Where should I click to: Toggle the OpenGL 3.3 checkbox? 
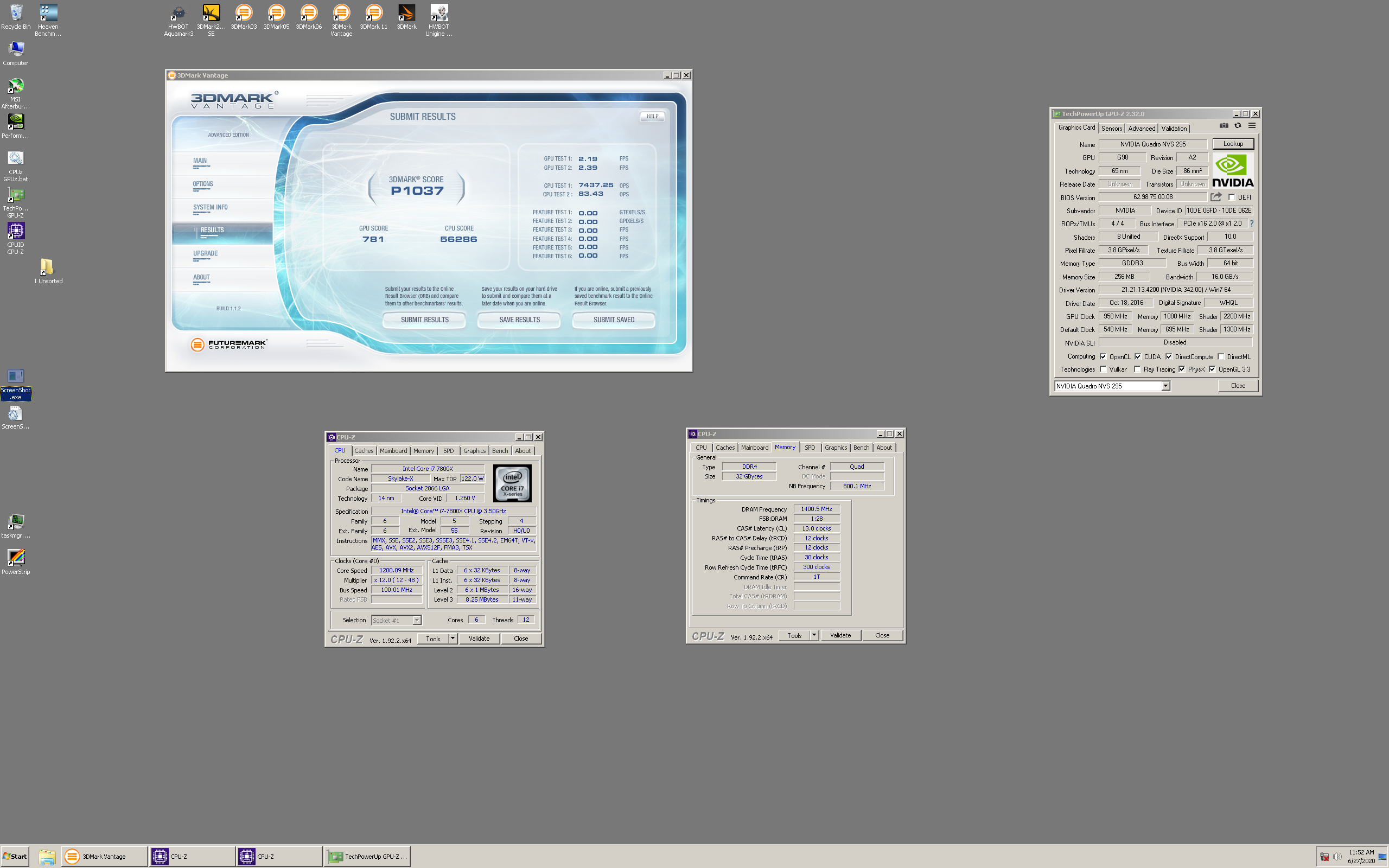(1212, 369)
